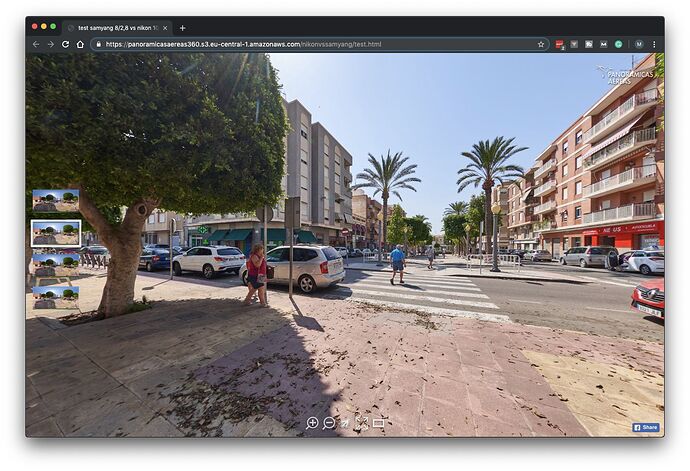Share panorama on Facebook
The height and width of the screenshot is (471, 690).
[646, 427]
